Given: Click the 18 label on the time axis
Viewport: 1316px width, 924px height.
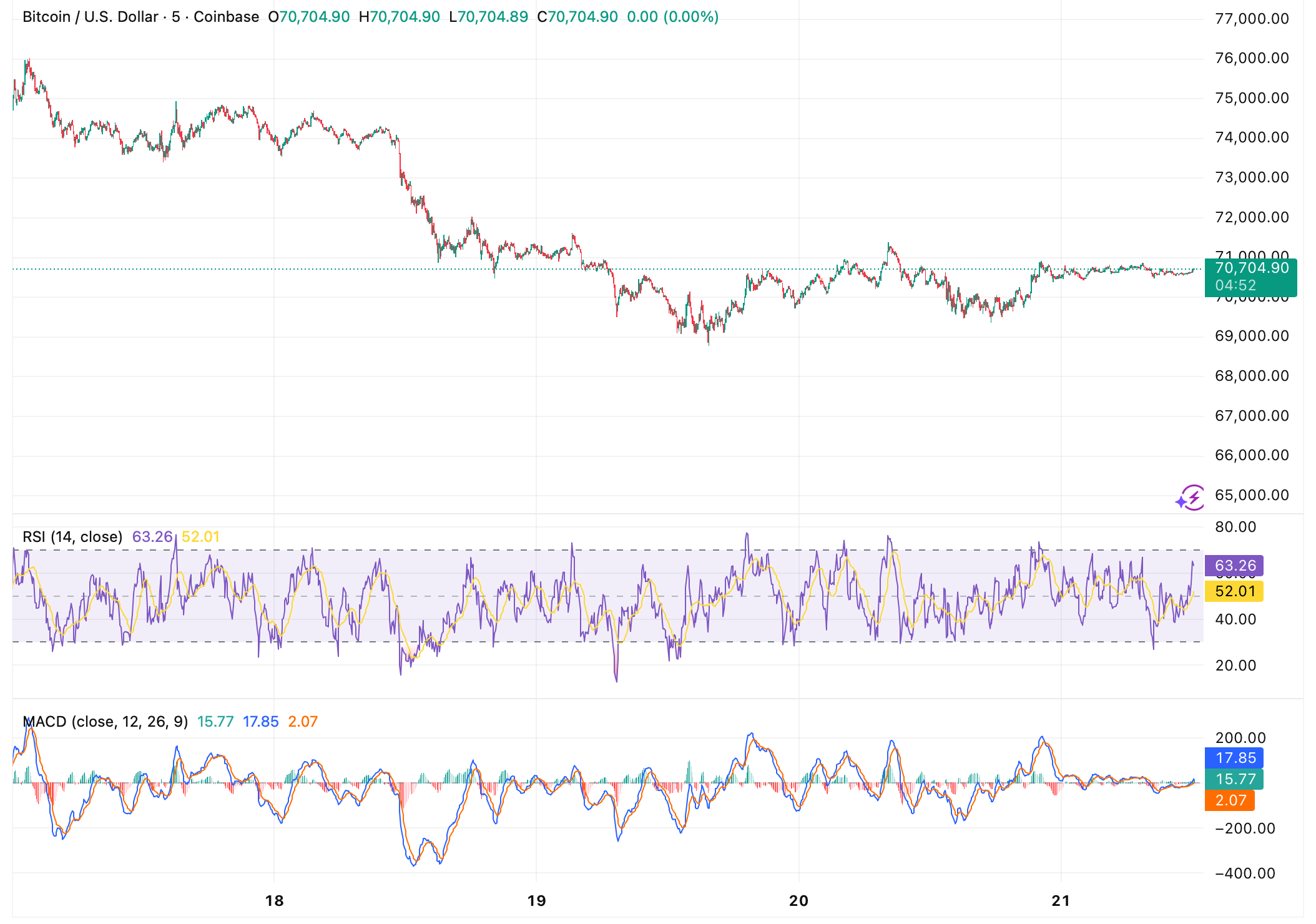Looking at the screenshot, I should tap(273, 900).
